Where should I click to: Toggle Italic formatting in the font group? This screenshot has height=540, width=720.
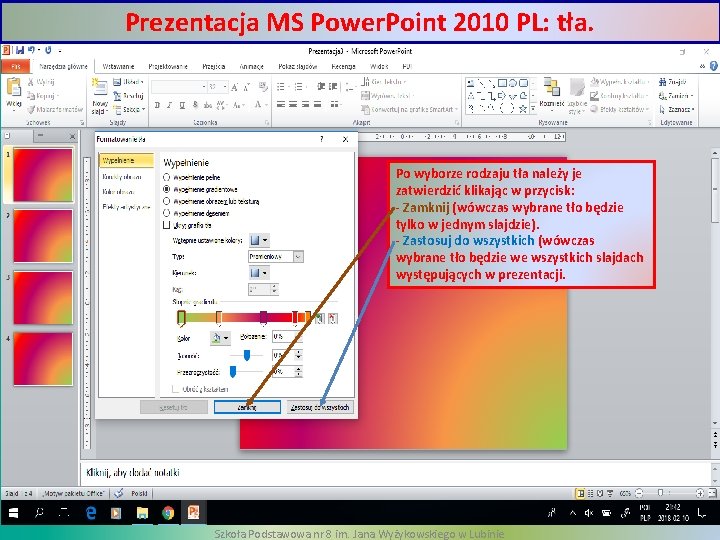click(x=169, y=105)
